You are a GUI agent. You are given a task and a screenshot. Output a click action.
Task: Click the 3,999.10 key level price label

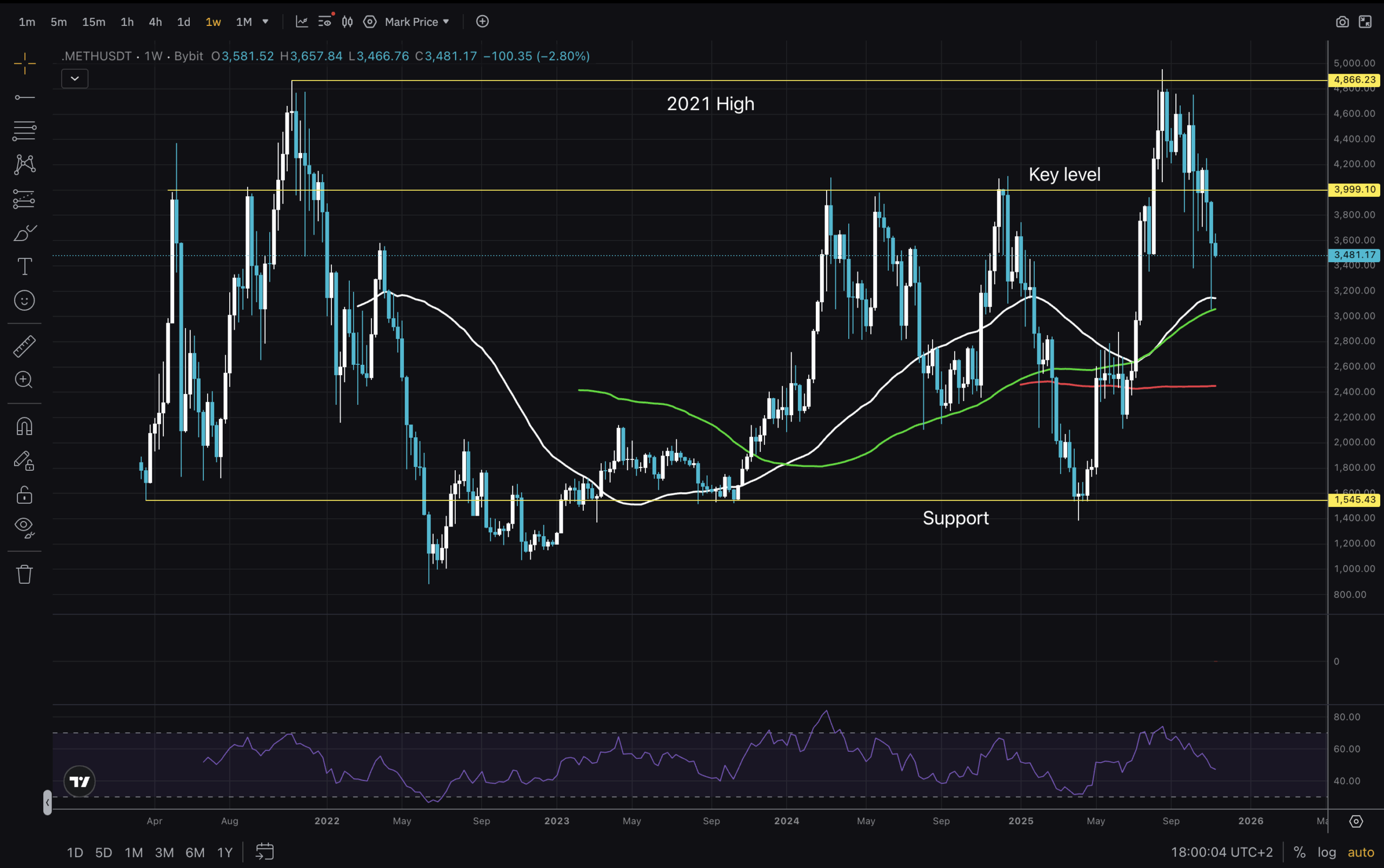(x=1354, y=190)
